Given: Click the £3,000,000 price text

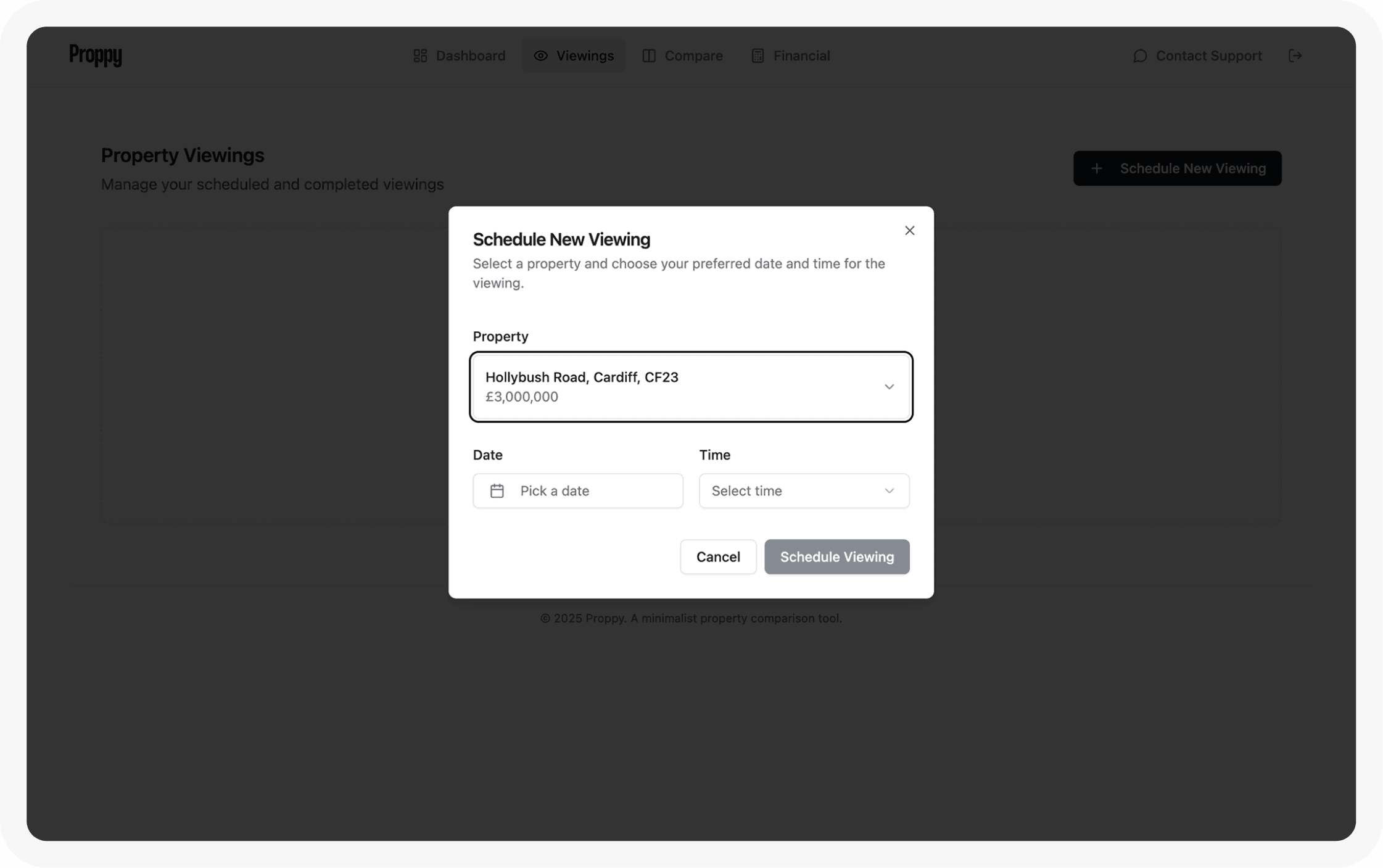Looking at the screenshot, I should click(x=522, y=397).
